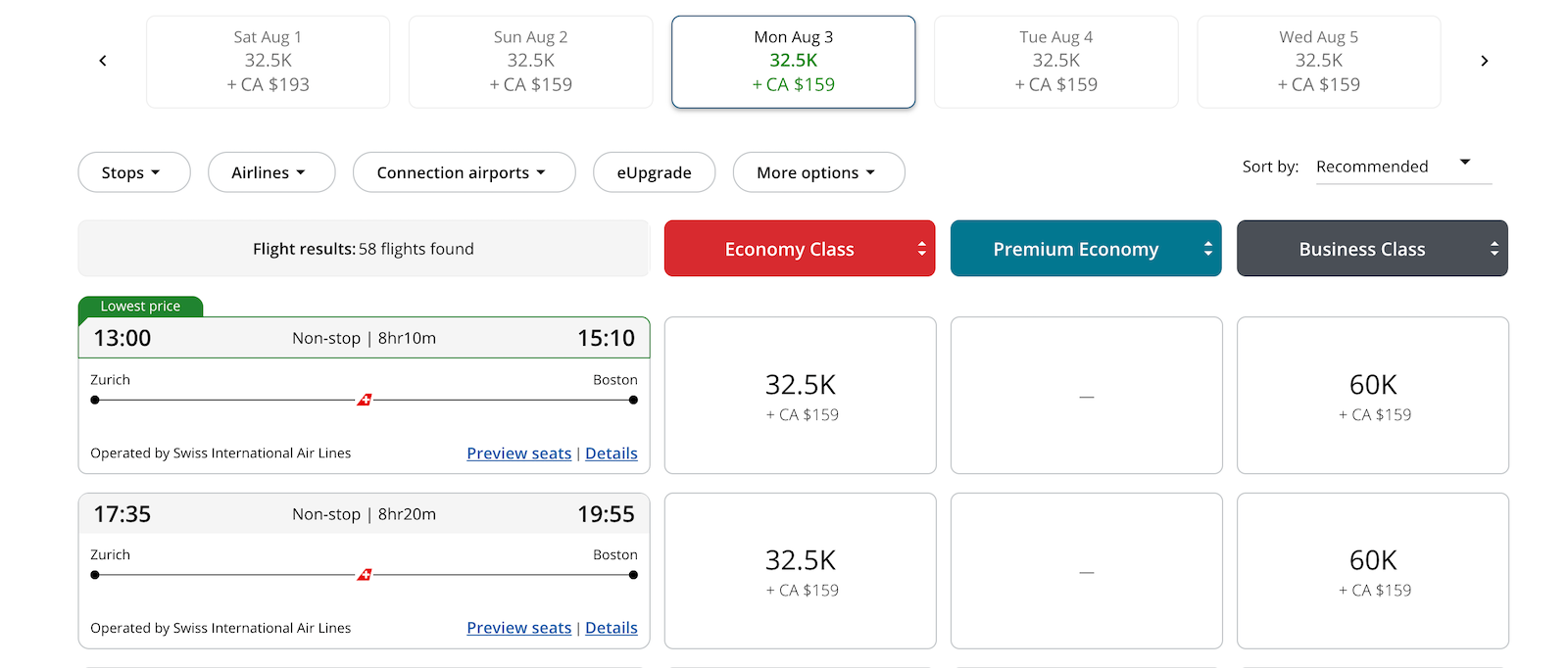This screenshot has width=1568, height=668.
Task: Go to previous dates with left arrow
Action: [x=103, y=61]
